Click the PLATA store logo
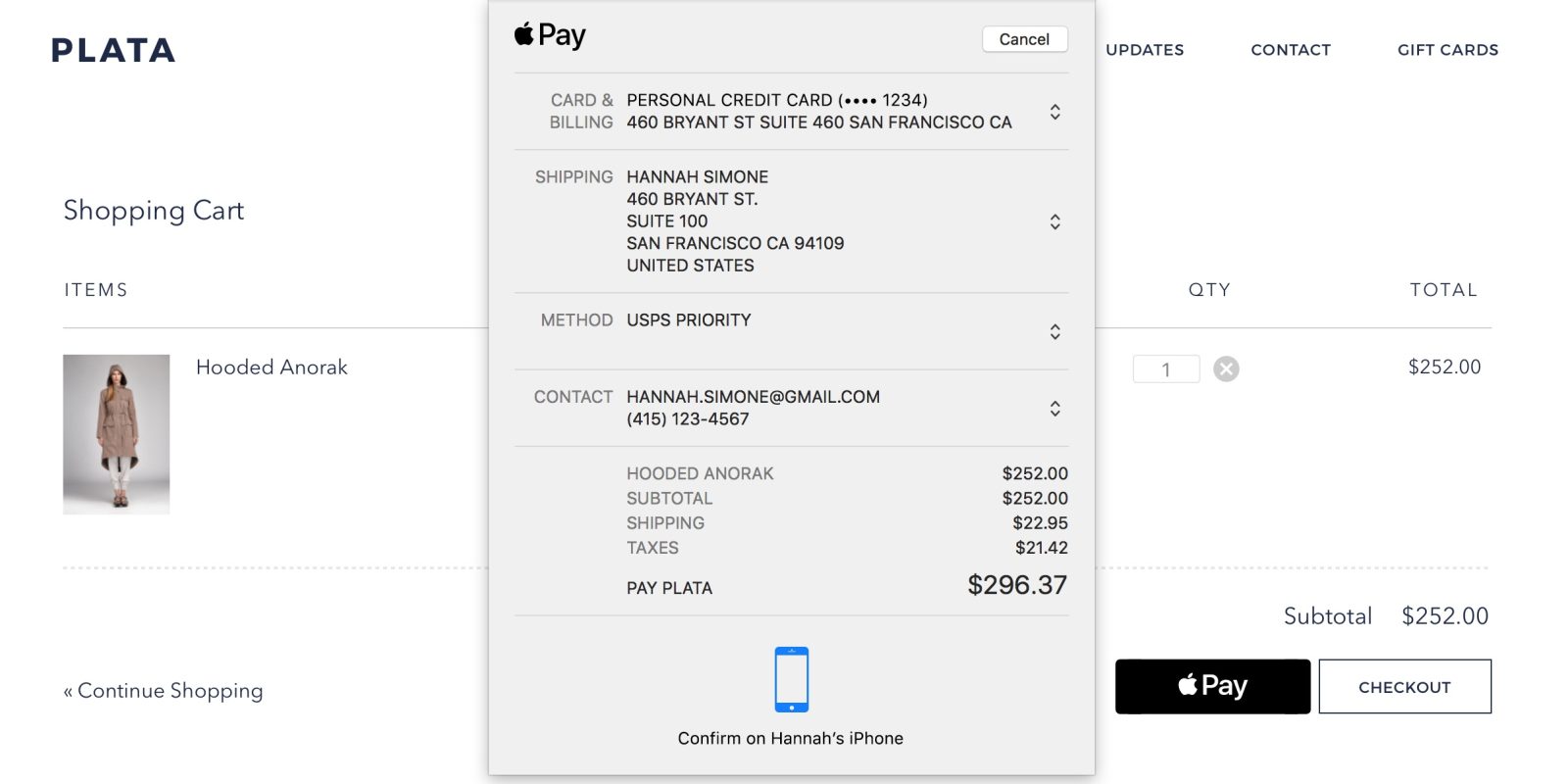The width and height of the screenshot is (1568, 784). tap(114, 50)
